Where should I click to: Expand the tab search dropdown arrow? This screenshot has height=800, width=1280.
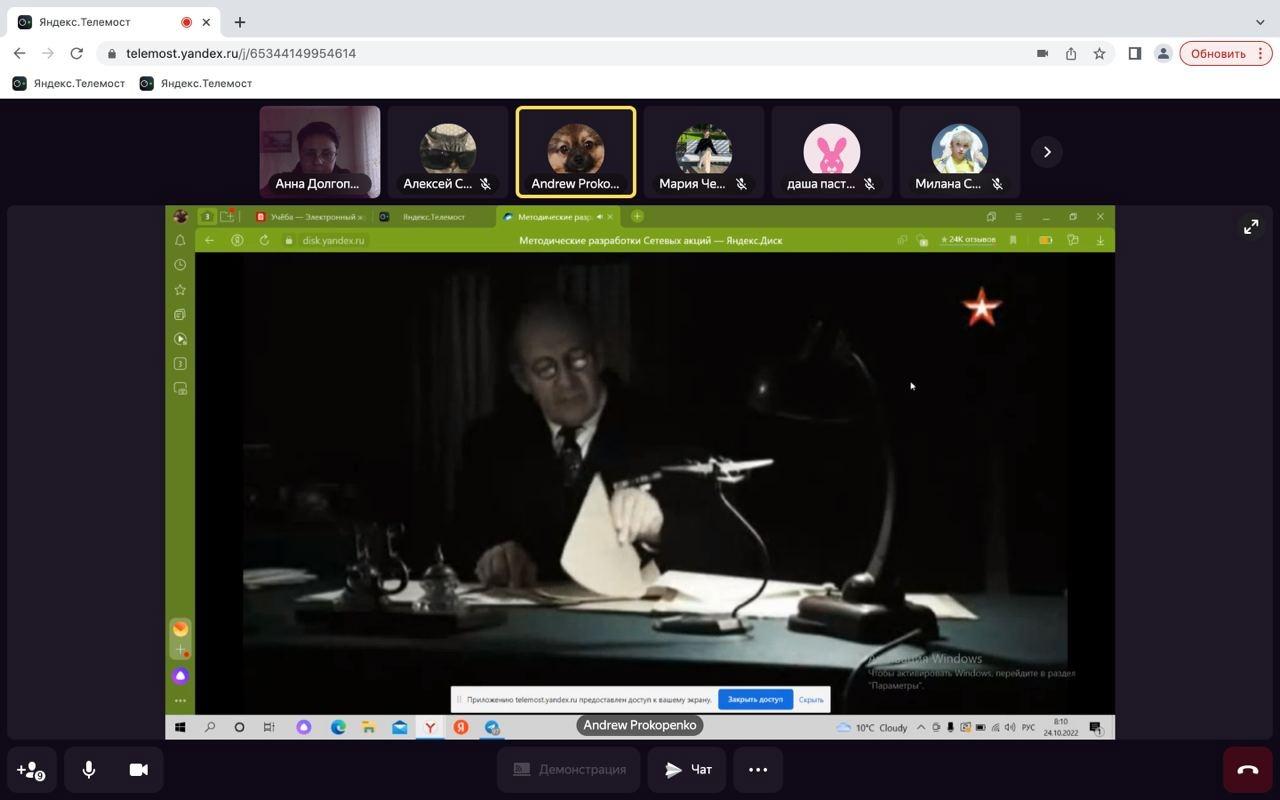1260,22
